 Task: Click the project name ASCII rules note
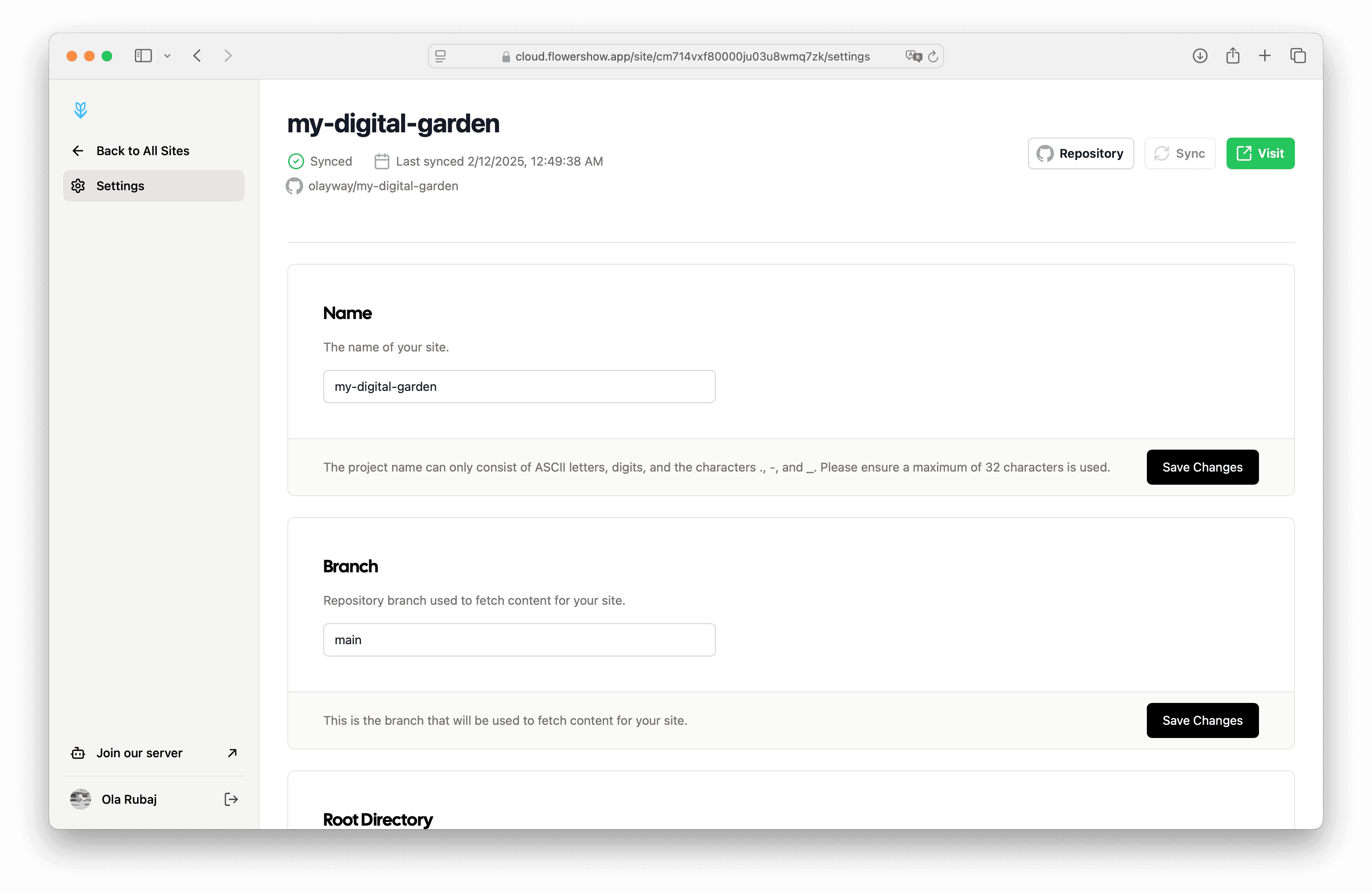pyautogui.click(x=717, y=467)
